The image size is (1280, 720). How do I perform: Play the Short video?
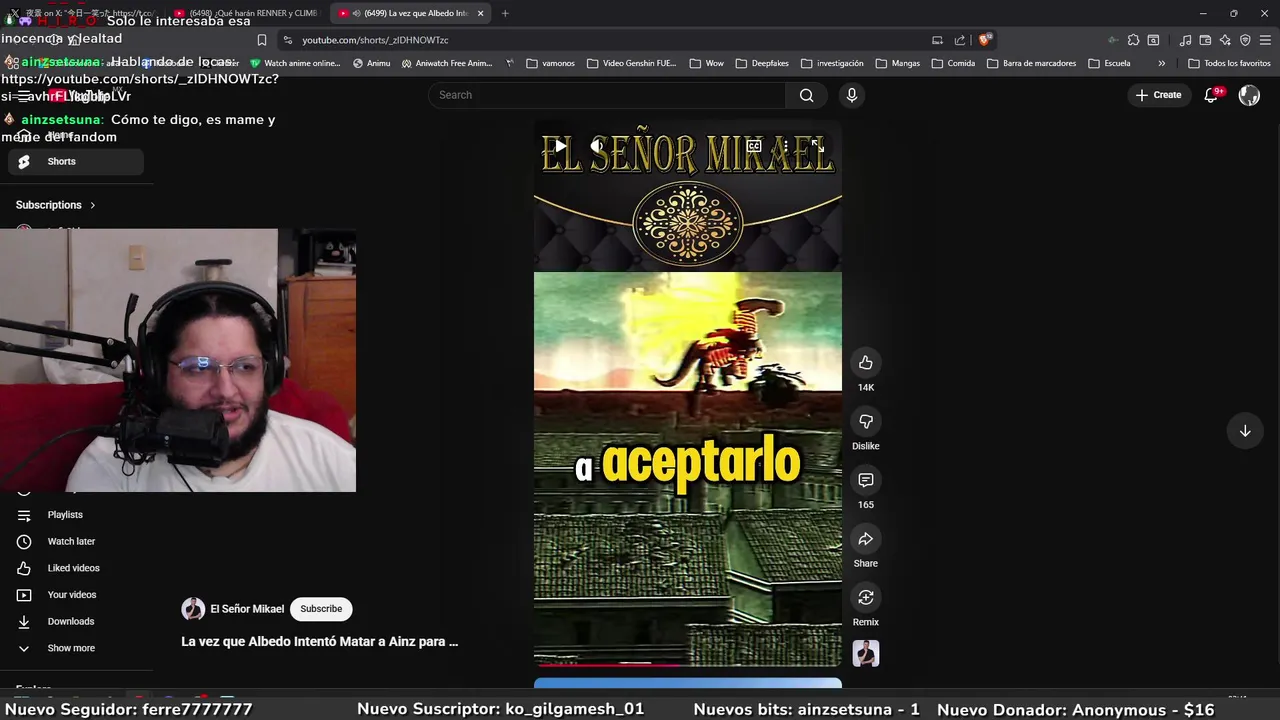[560, 146]
